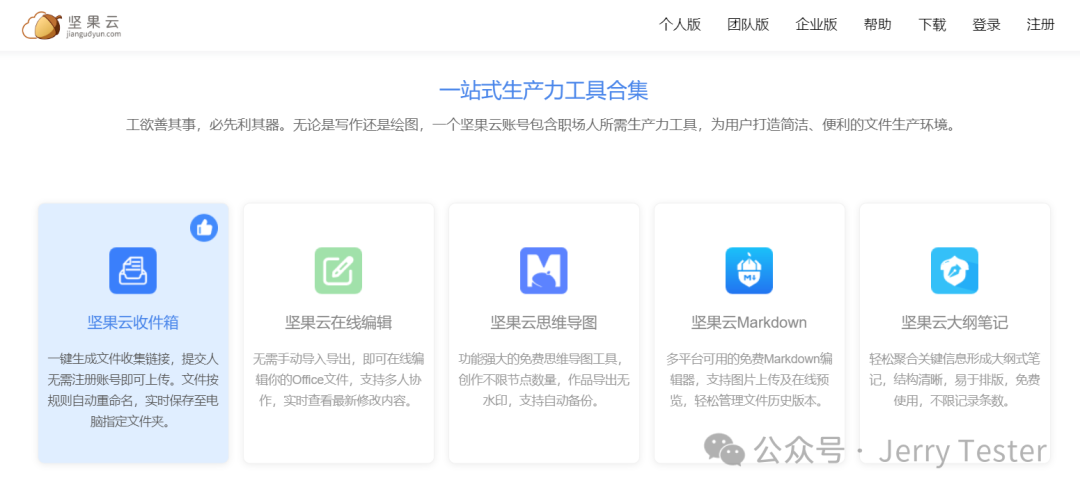
Task: Select the 坚果云思维导图 title
Action: pyautogui.click(x=543, y=322)
